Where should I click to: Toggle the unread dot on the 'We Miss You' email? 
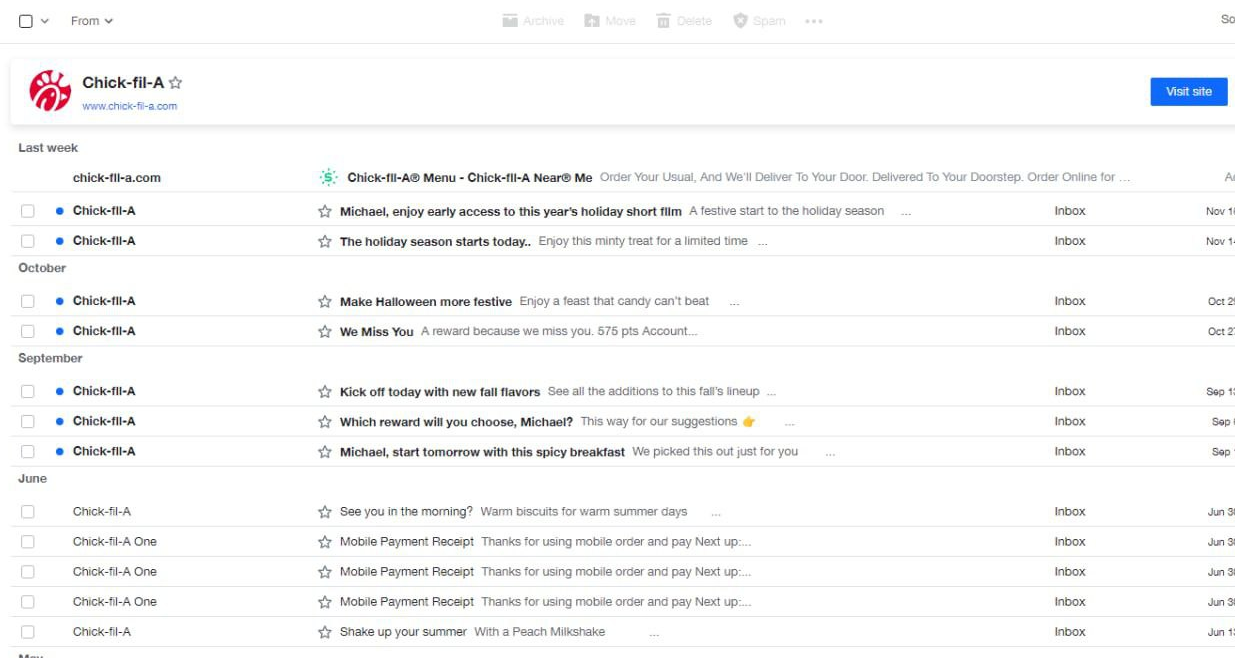tap(60, 331)
